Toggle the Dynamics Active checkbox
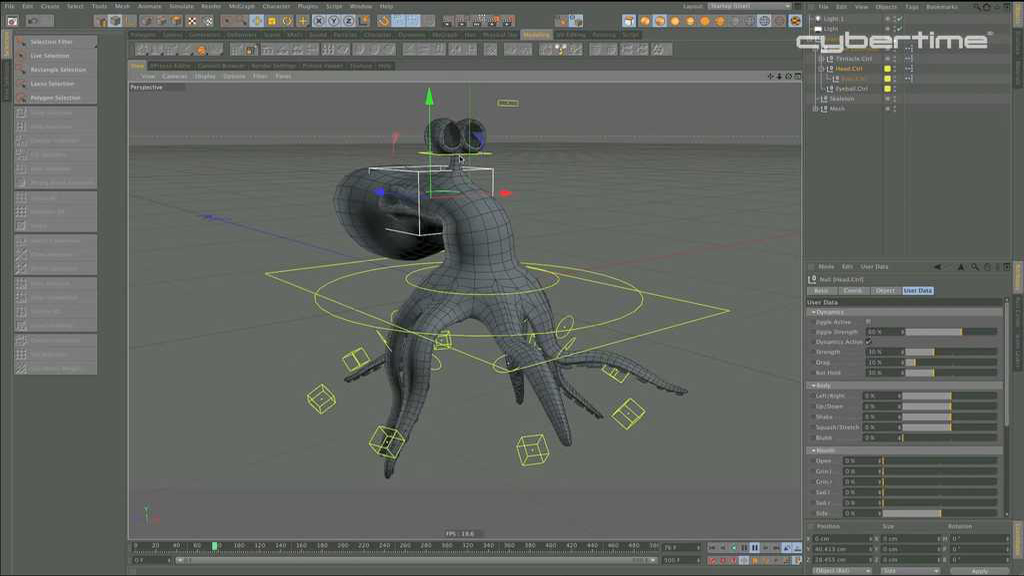This screenshot has width=1024, height=576. [868, 342]
